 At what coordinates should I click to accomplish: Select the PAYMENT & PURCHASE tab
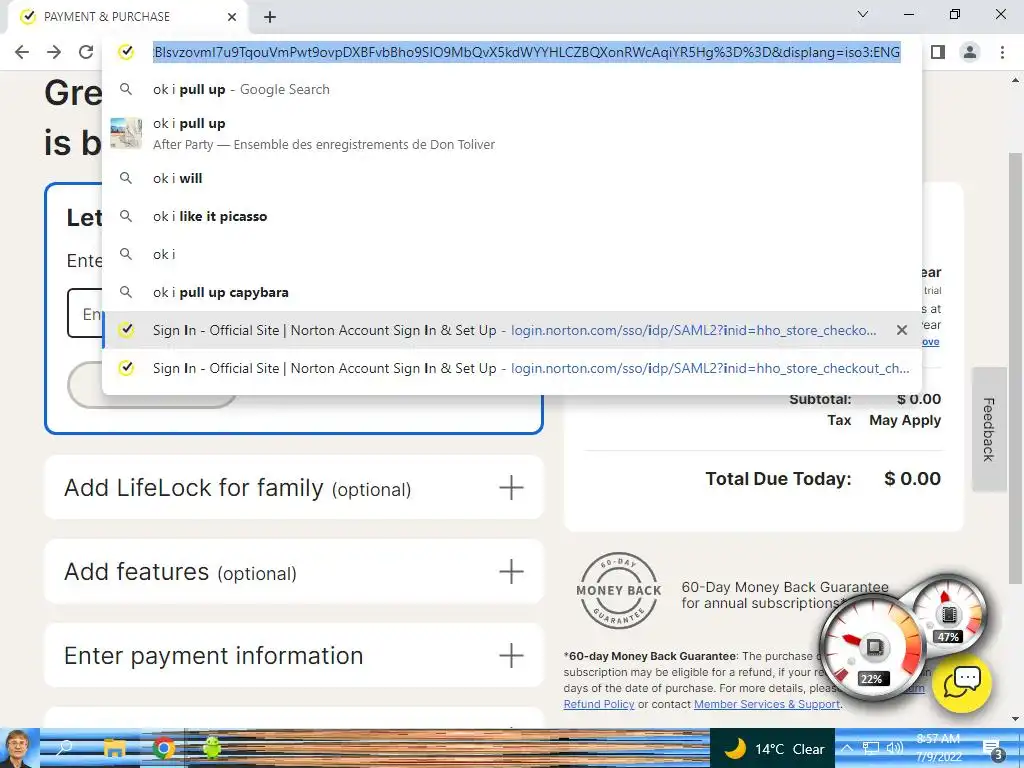click(129, 17)
